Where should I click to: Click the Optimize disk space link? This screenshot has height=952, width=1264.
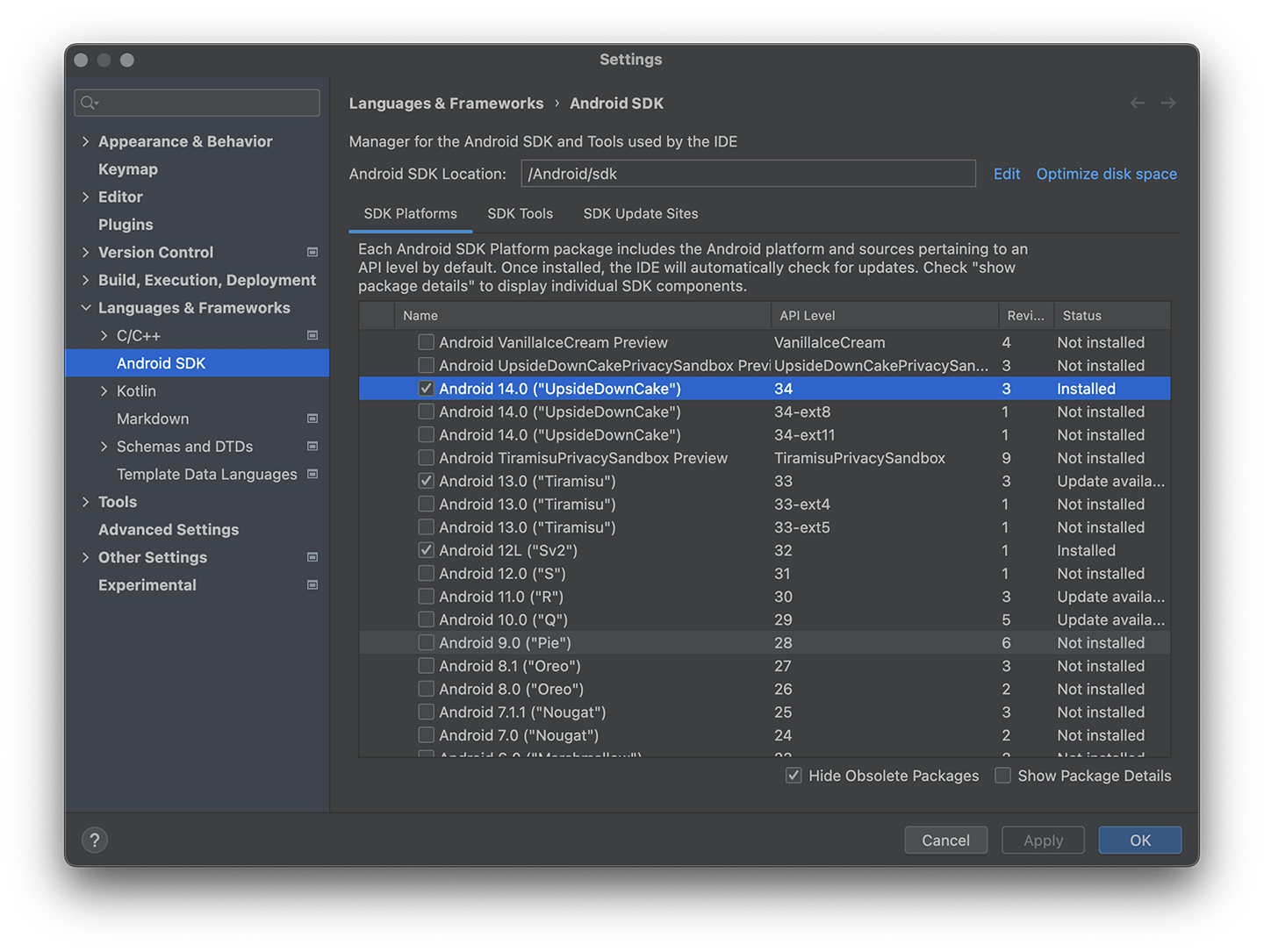[x=1106, y=174]
